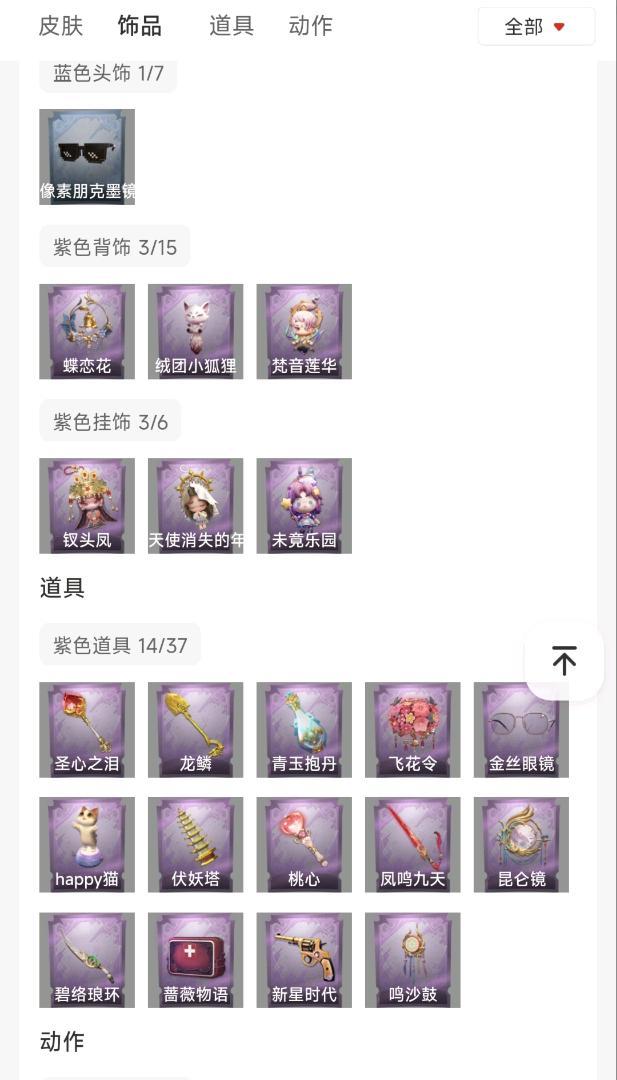Viewport: 617px width, 1080px height.
Task: Switch to the 道具 tab
Action: pos(231,26)
